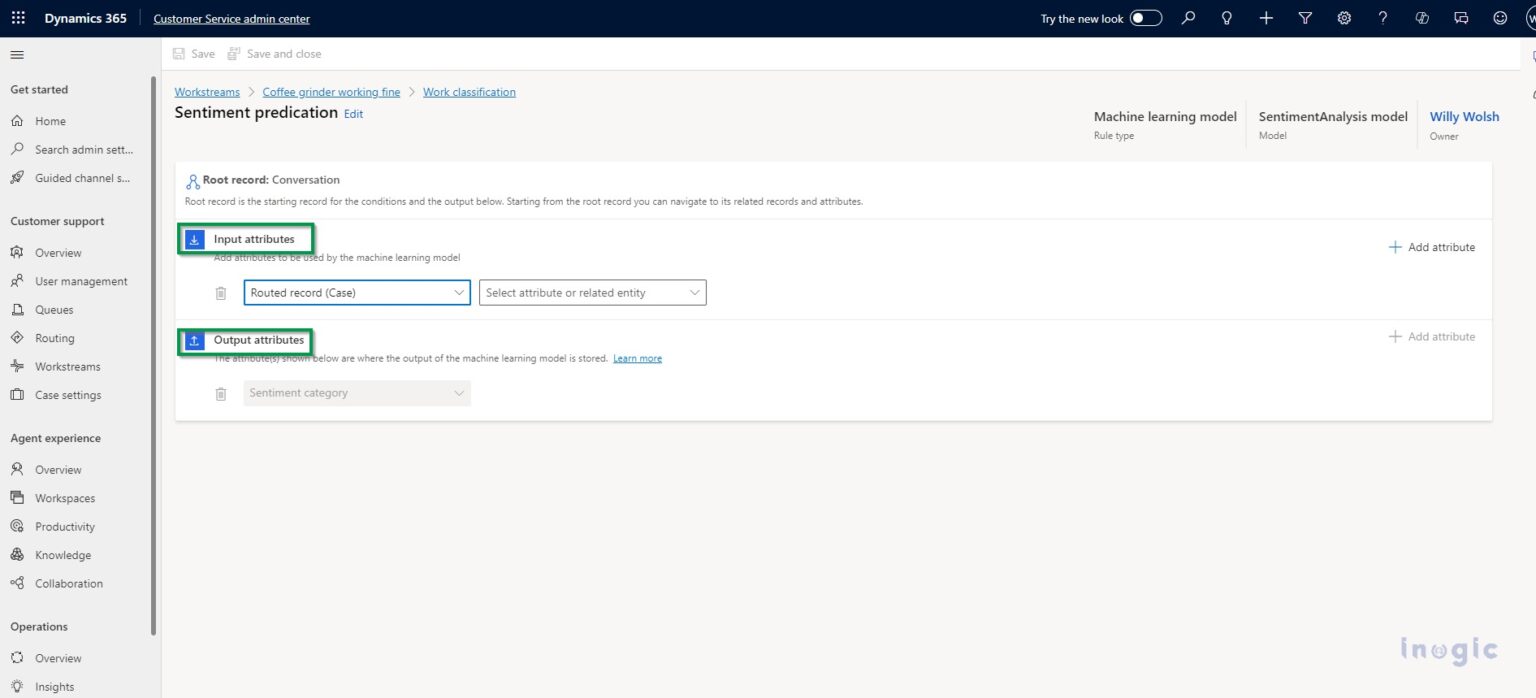1536x698 pixels.
Task: Click the Work classification breadcrumb link
Action: pos(469,92)
